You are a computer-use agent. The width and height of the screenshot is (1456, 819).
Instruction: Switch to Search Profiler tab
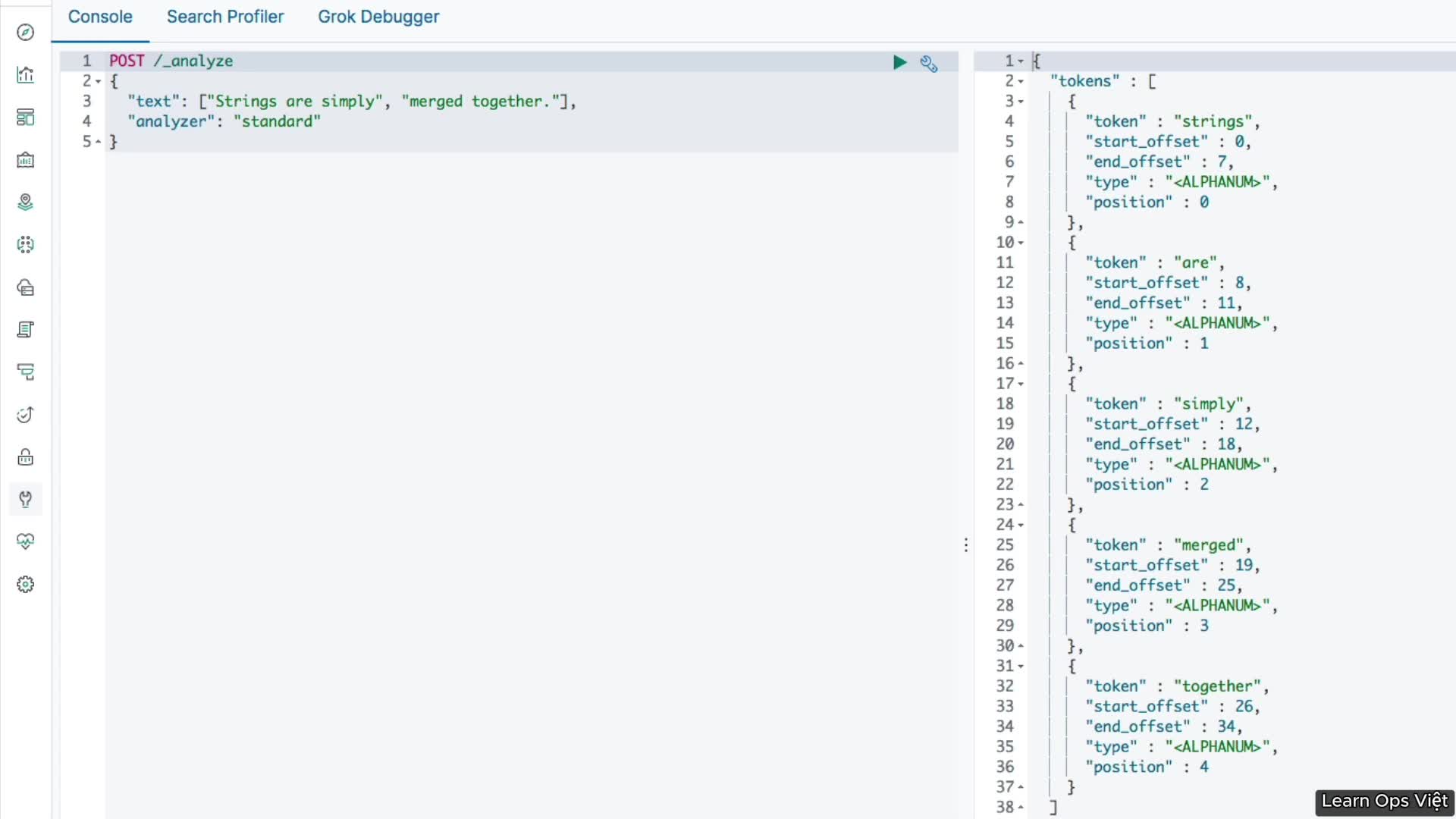[x=225, y=16]
